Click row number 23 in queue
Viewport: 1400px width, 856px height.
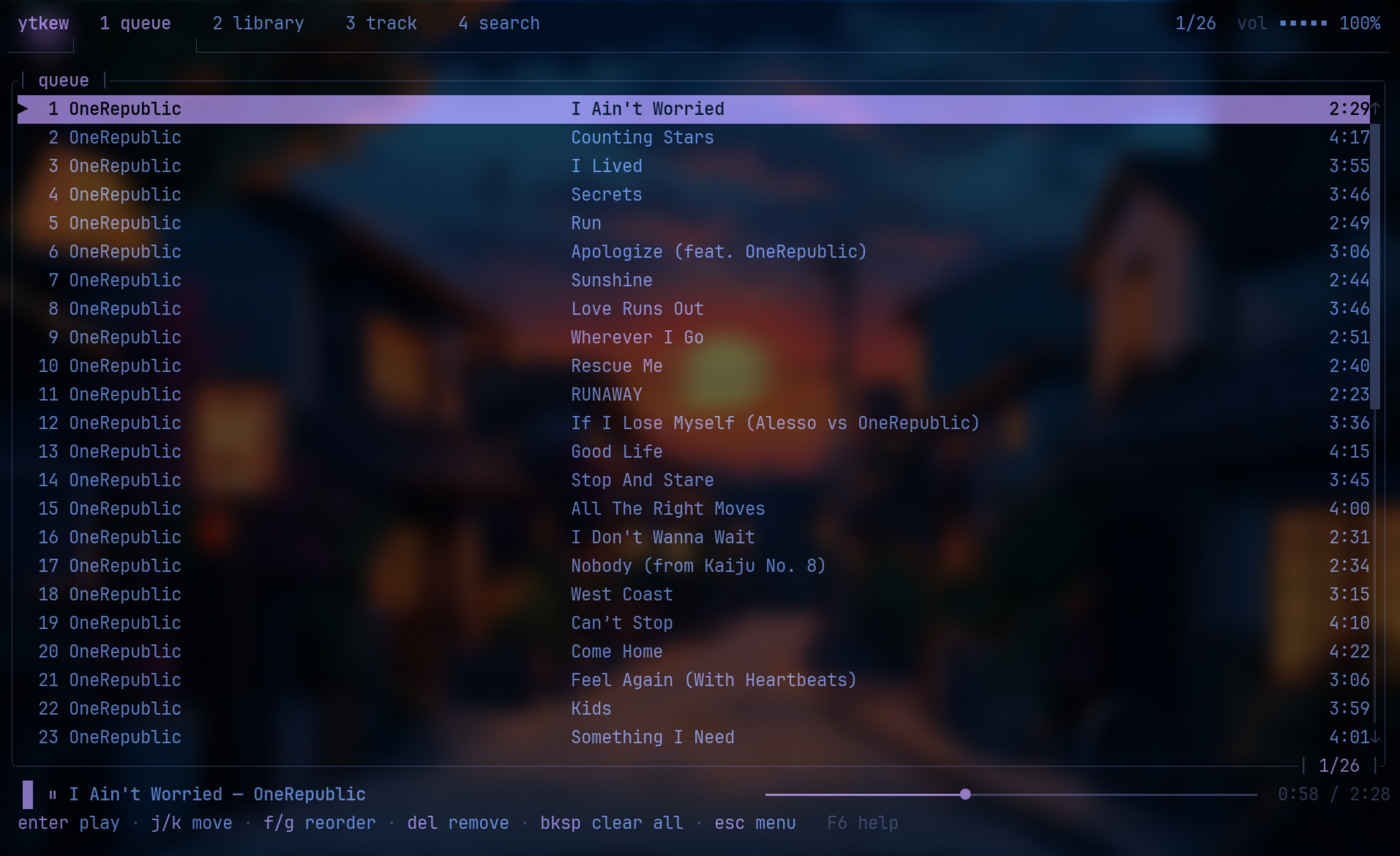coord(48,737)
